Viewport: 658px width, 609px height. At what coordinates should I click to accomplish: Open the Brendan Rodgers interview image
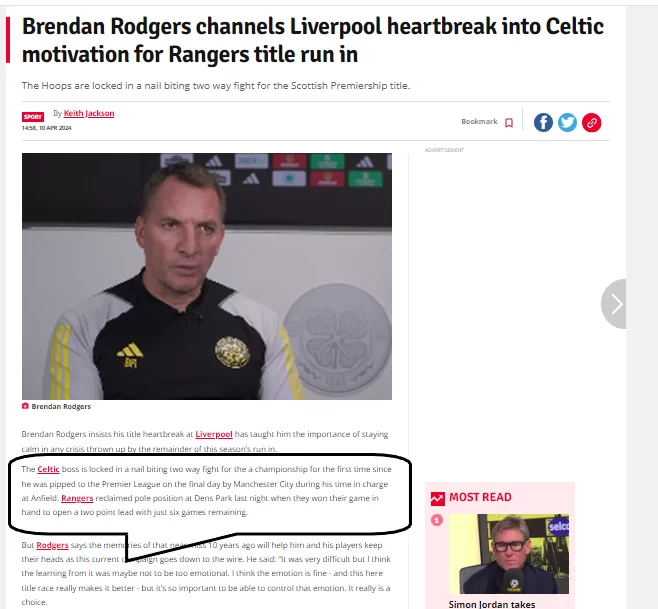point(207,276)
